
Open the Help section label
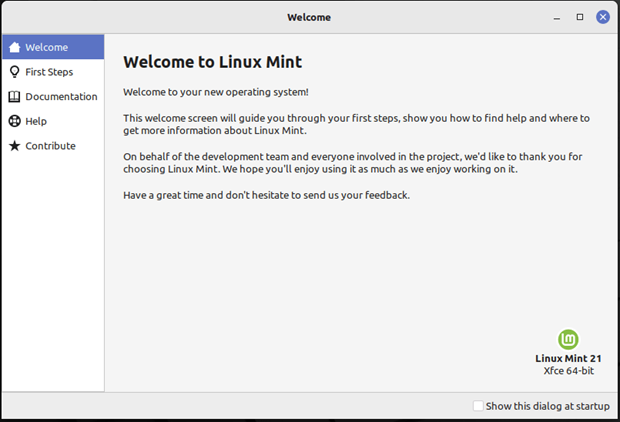pyautogui.click(x=36, y=121)
